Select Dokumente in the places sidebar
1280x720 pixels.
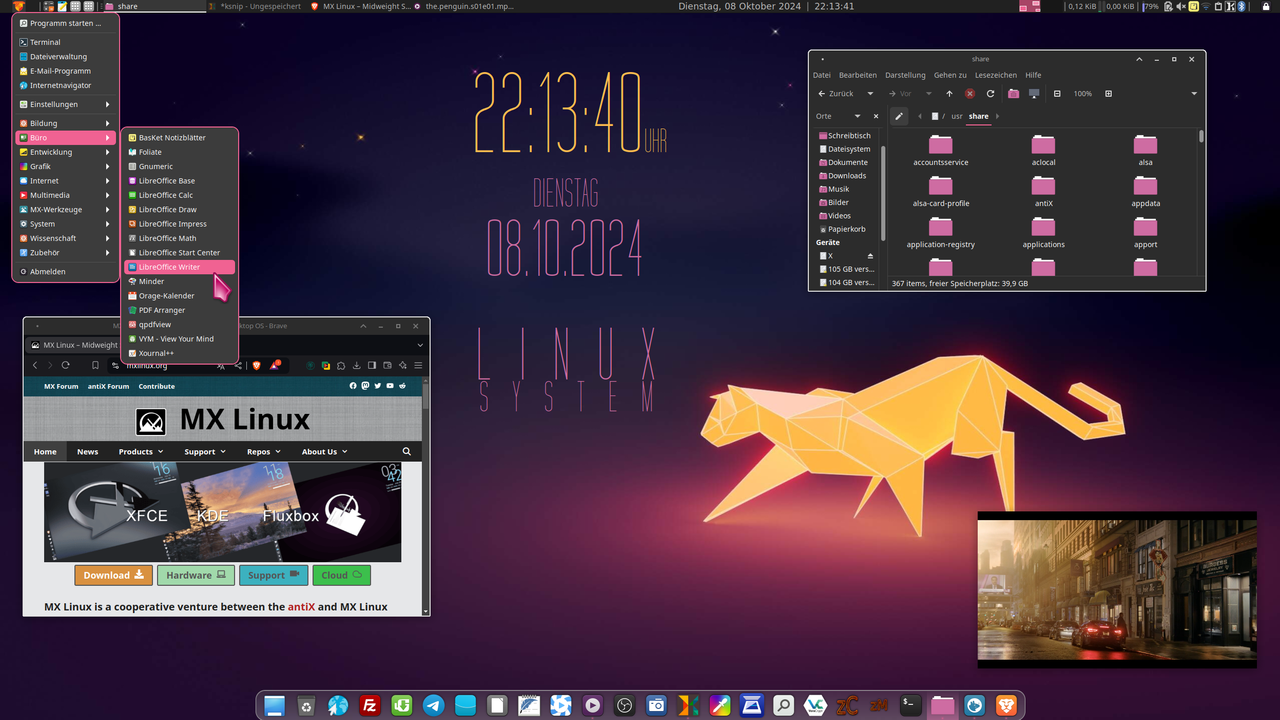tap(847, 162)
